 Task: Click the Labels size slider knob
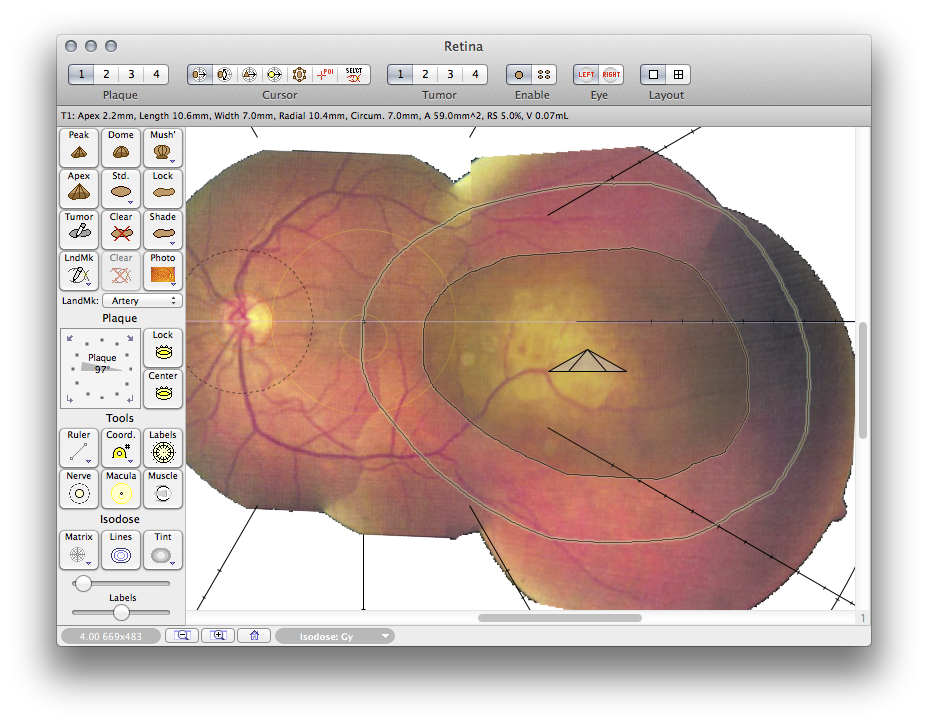tap(121, 612)
